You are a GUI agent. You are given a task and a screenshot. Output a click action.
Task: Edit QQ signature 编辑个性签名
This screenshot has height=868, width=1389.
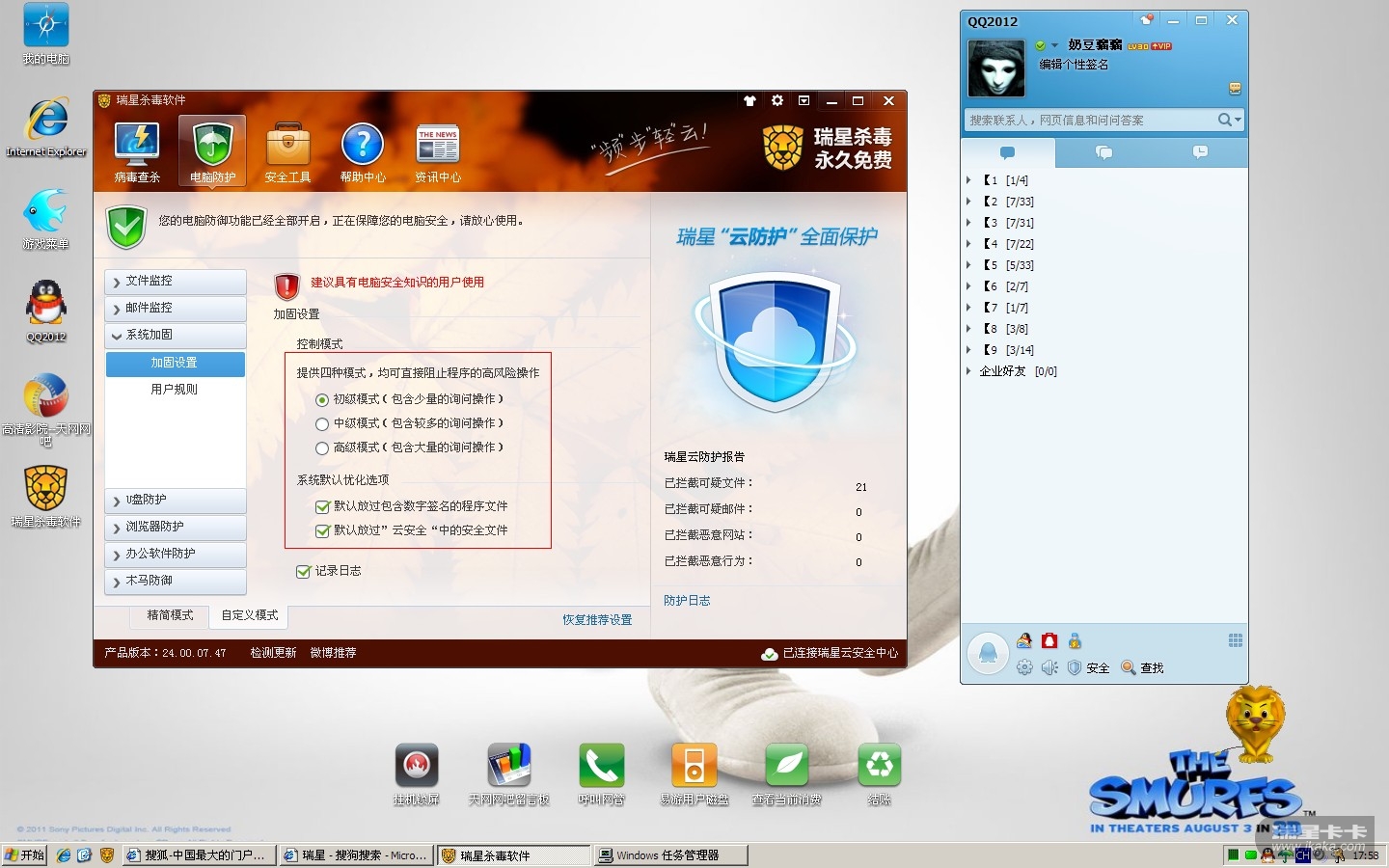(x=1074, y=65)
